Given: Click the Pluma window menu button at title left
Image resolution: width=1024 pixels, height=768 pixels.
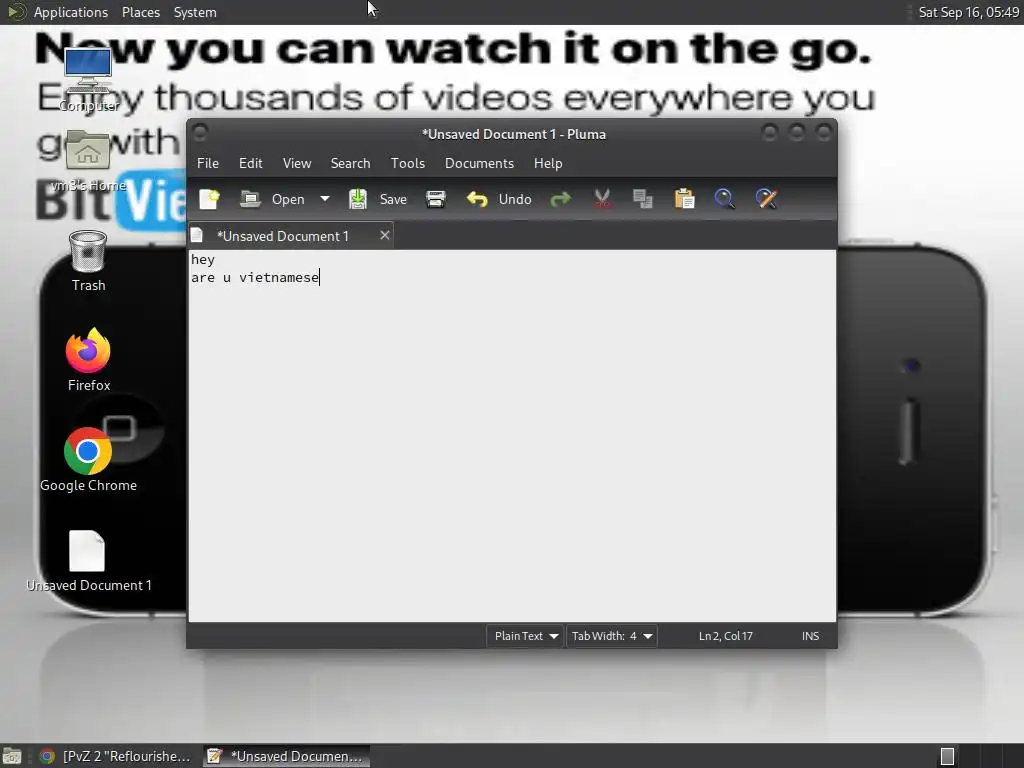Looking at the screenshot, I should (200, 133).
